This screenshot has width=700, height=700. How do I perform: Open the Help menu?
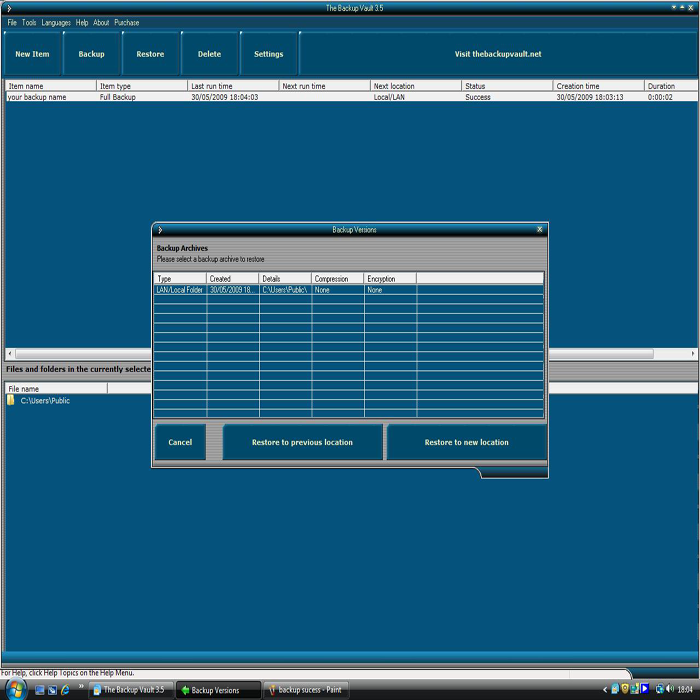(x=82, y=22)
